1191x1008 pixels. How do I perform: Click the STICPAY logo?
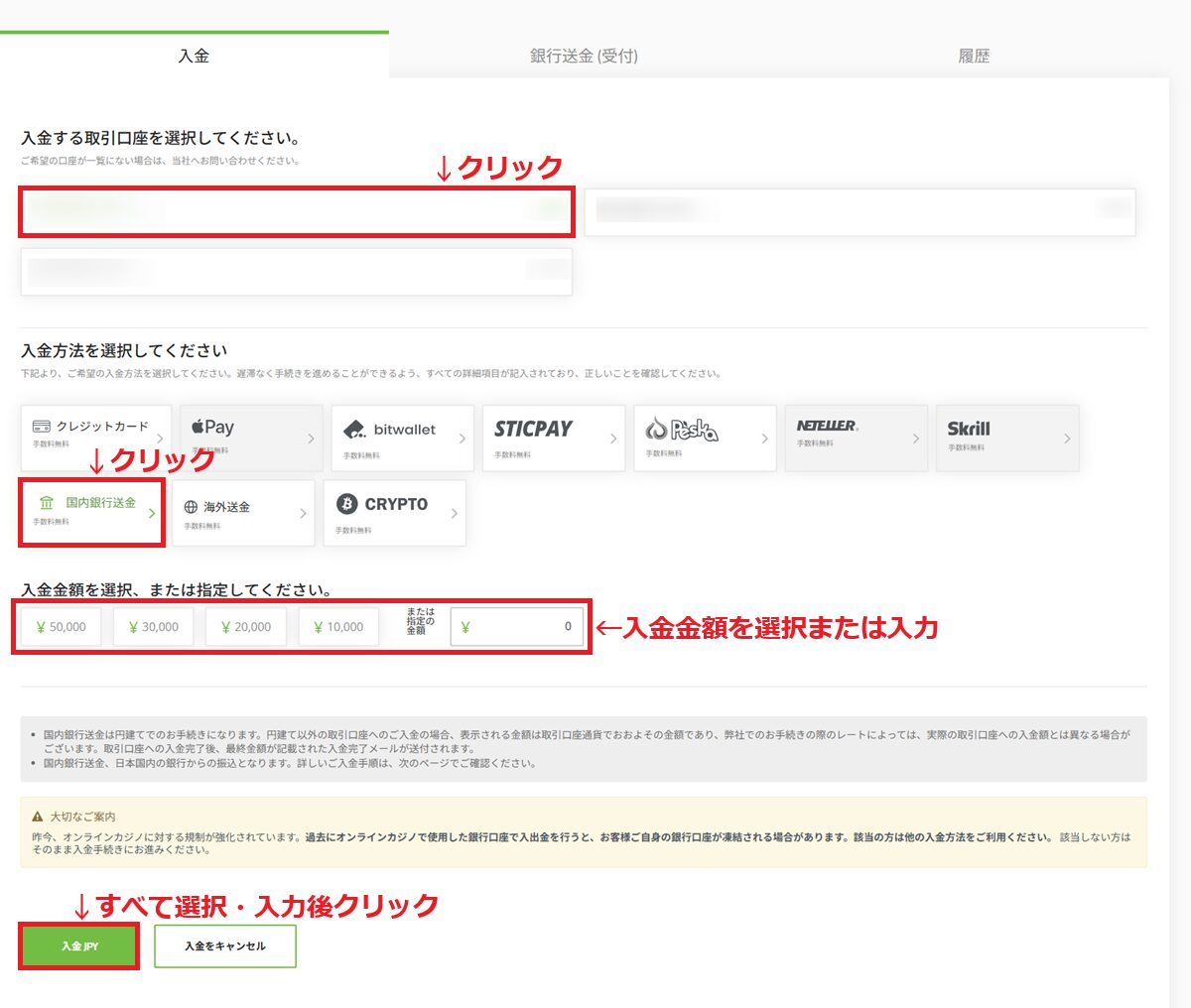(534, 429)
